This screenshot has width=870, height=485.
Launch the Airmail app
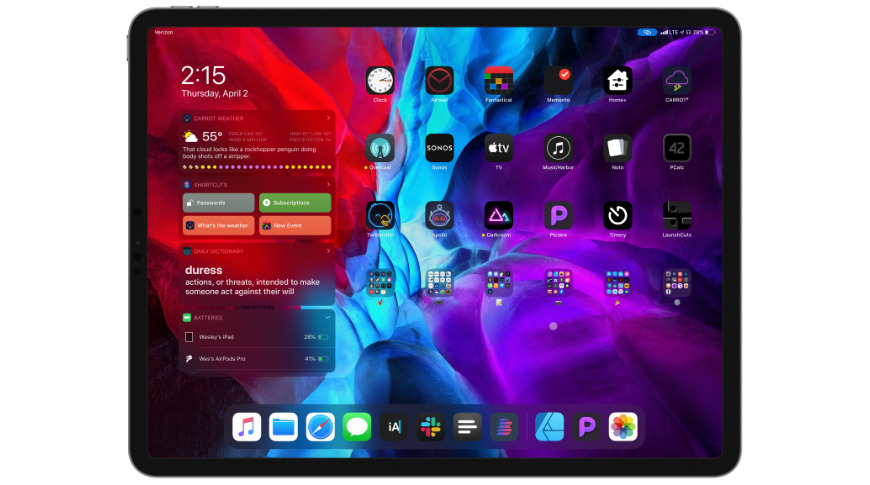[439, 80]
